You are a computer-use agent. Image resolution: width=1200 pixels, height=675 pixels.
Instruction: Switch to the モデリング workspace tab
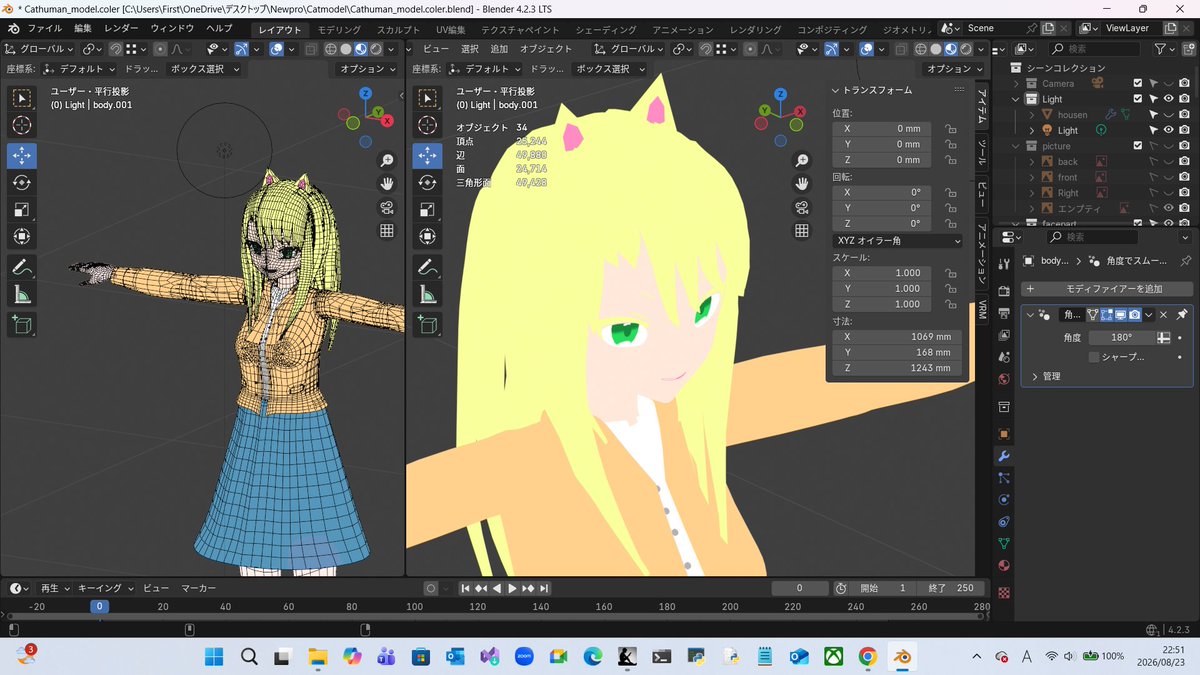[339, 29]
